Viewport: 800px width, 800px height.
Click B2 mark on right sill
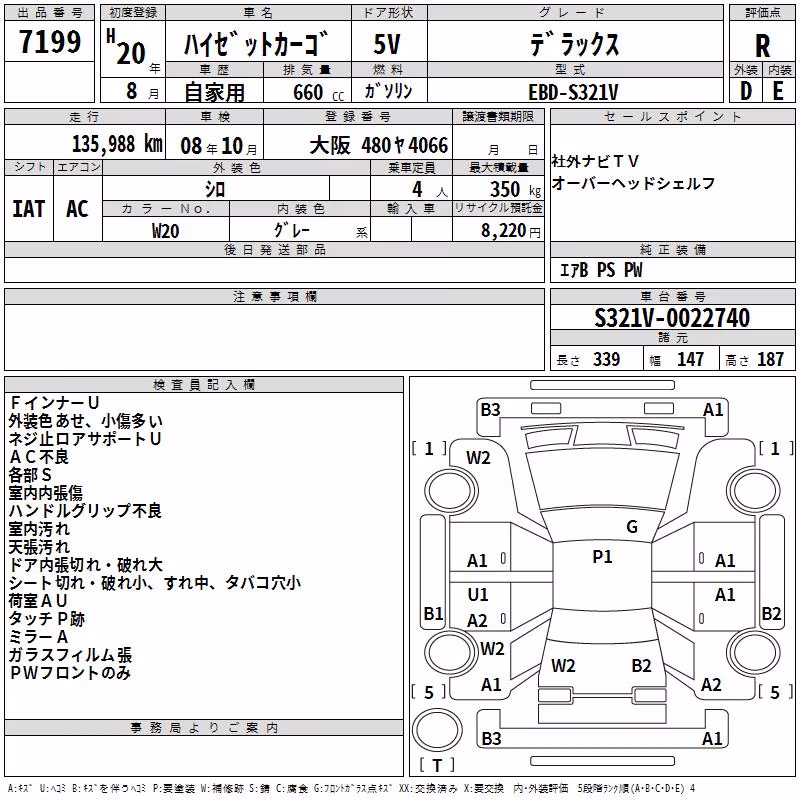[771, 613]
